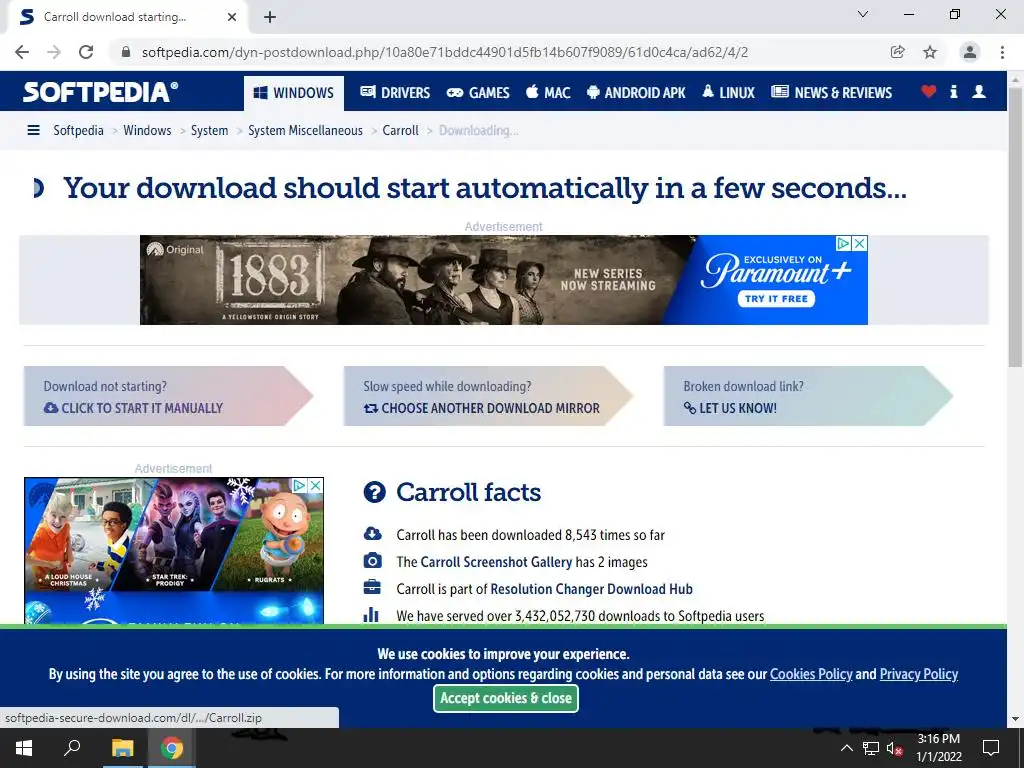Open Carroll Screenshot Gallery link
Image resolution: width=1024 pixels, height=768 pixels.
(496, 562)
